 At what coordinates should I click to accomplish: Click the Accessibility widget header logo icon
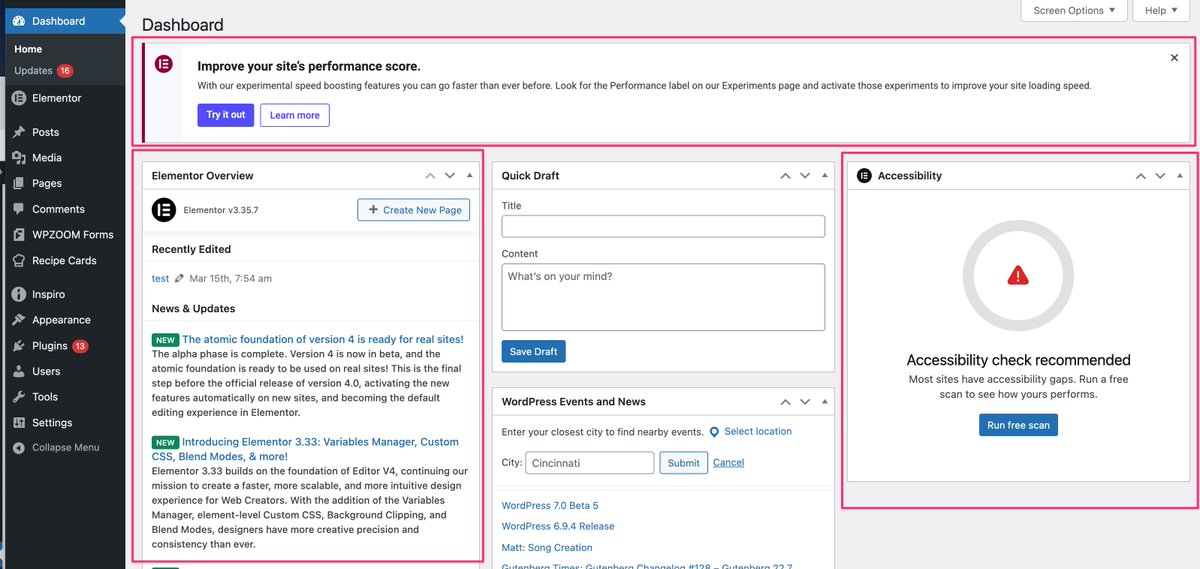click(x=864, y=176)
